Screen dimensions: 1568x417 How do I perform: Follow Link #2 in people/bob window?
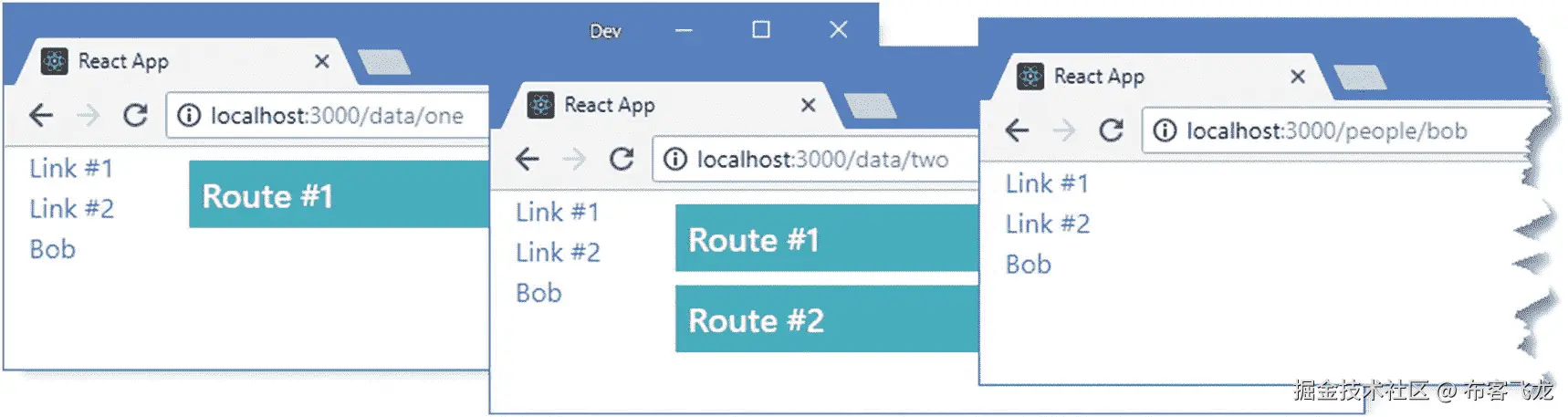coord(1047,224)
